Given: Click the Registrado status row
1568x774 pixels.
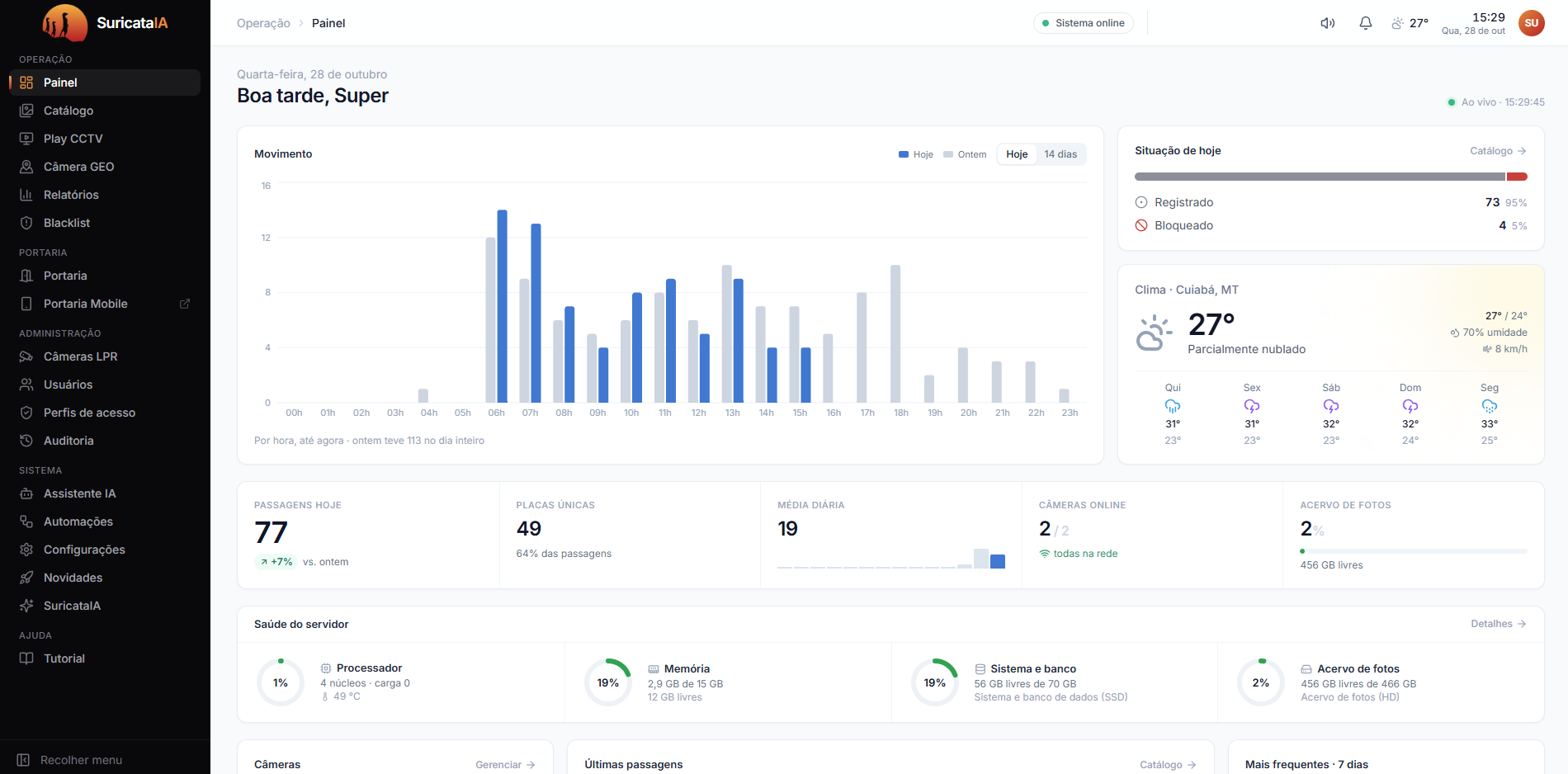Looking at the screenshot, I should (1331, 202).
